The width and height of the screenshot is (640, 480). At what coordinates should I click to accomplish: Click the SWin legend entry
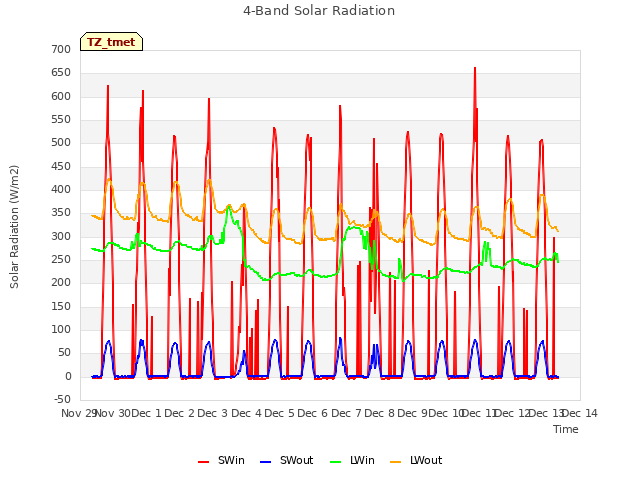click(221, 460)
